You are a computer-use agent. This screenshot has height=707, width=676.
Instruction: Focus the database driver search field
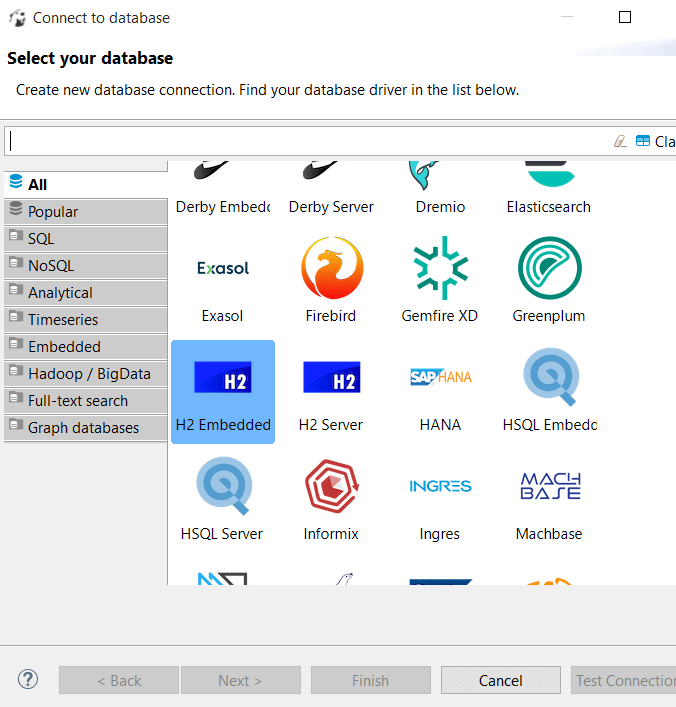tap(307, 141)
